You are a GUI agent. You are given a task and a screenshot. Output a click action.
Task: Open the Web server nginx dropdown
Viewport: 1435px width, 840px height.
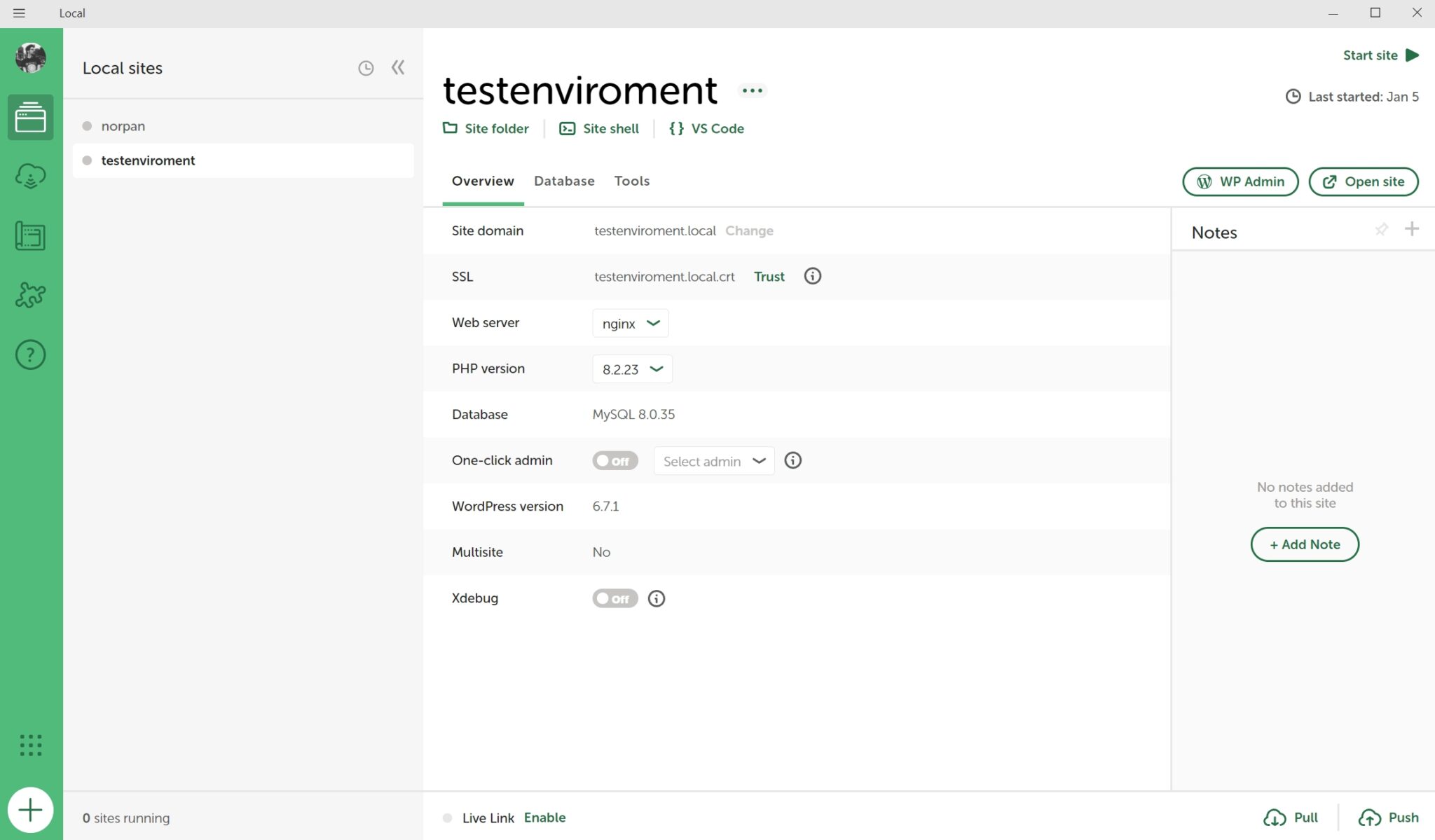pos(631,323)
